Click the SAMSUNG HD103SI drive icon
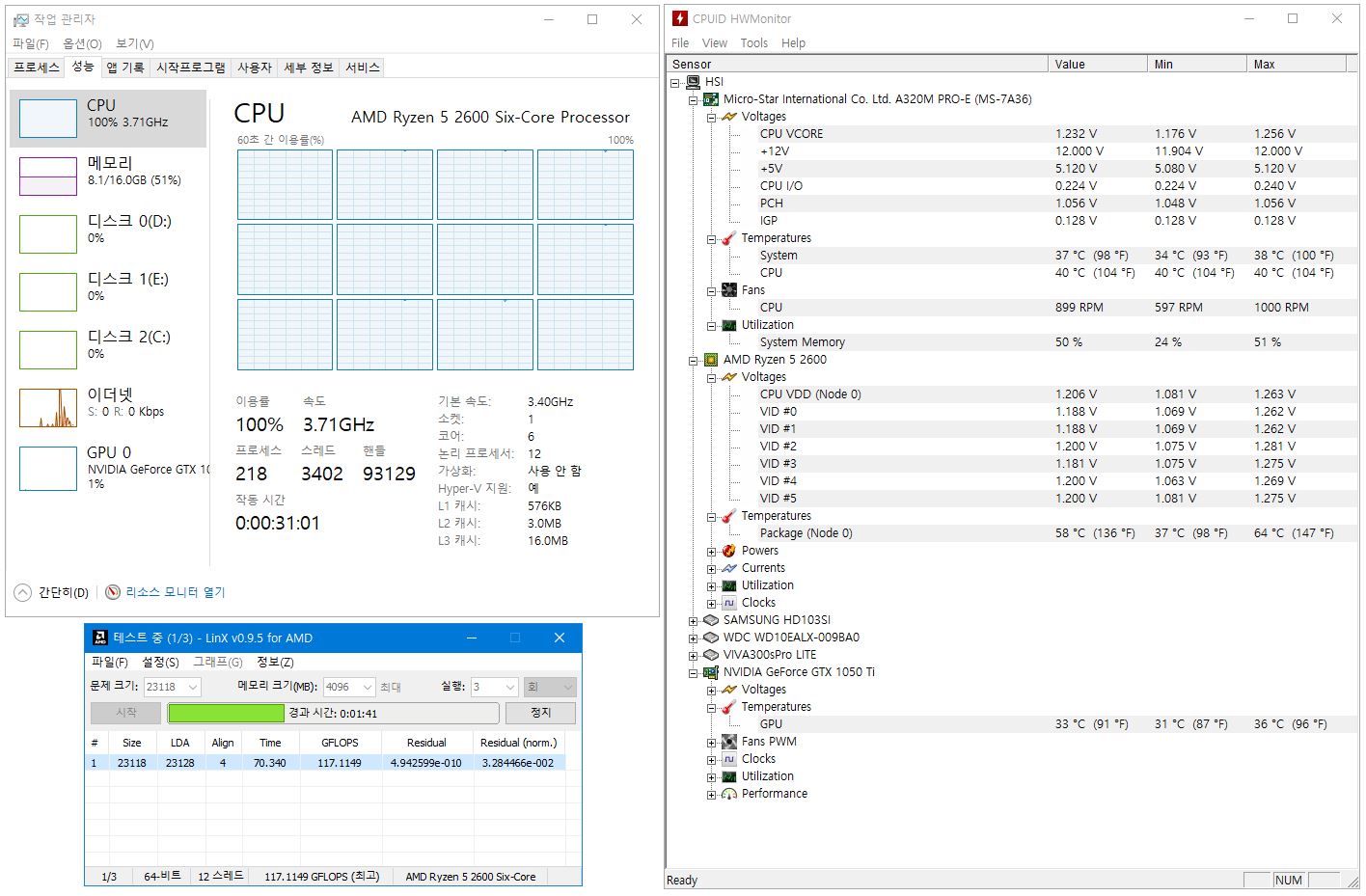1366x896 pixels. pos(711,620)
